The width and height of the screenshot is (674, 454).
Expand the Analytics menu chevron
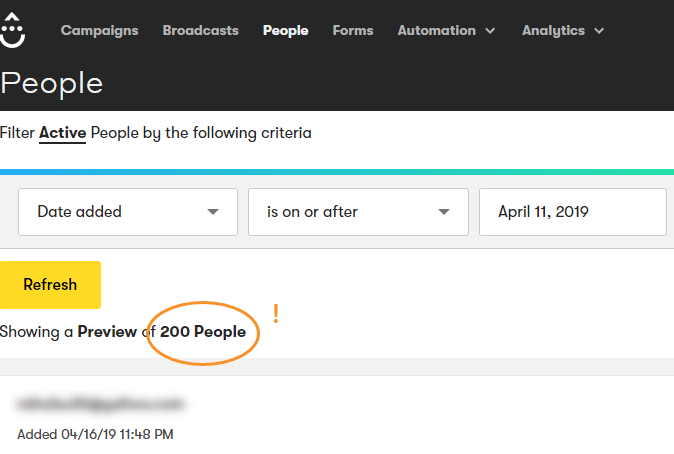pyautogui.click(x=599, y=31)
